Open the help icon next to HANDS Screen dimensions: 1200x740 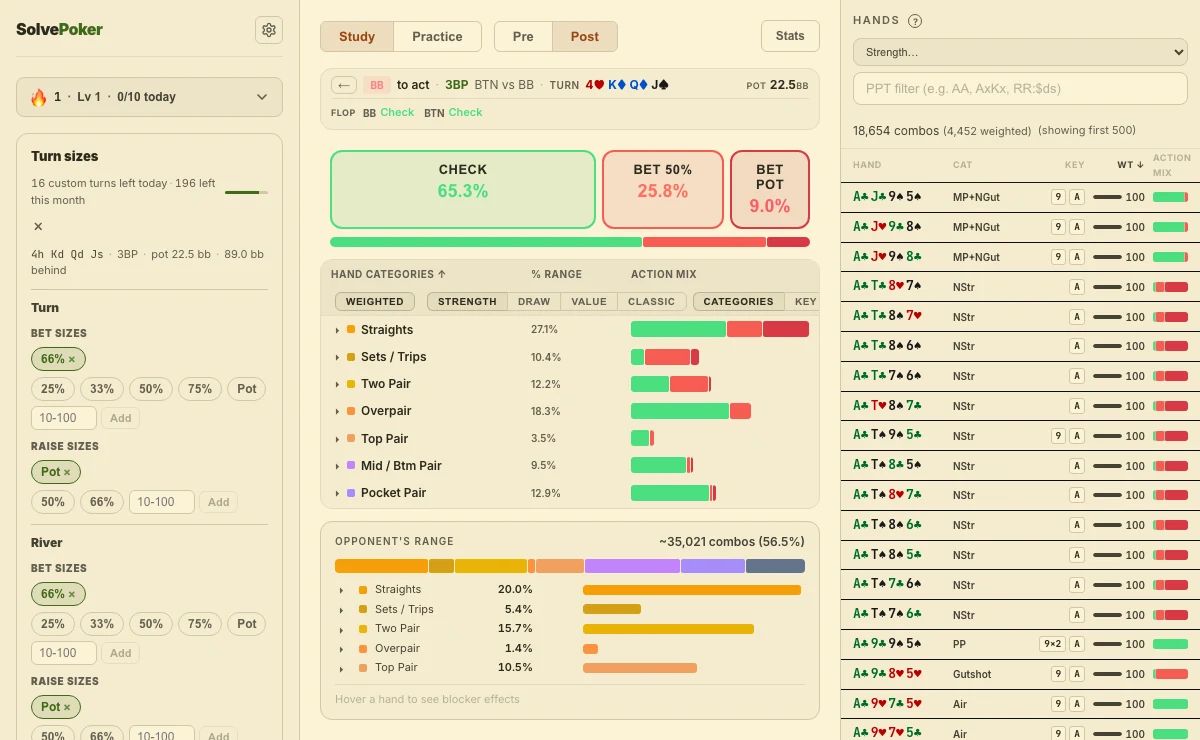[915, 21]
